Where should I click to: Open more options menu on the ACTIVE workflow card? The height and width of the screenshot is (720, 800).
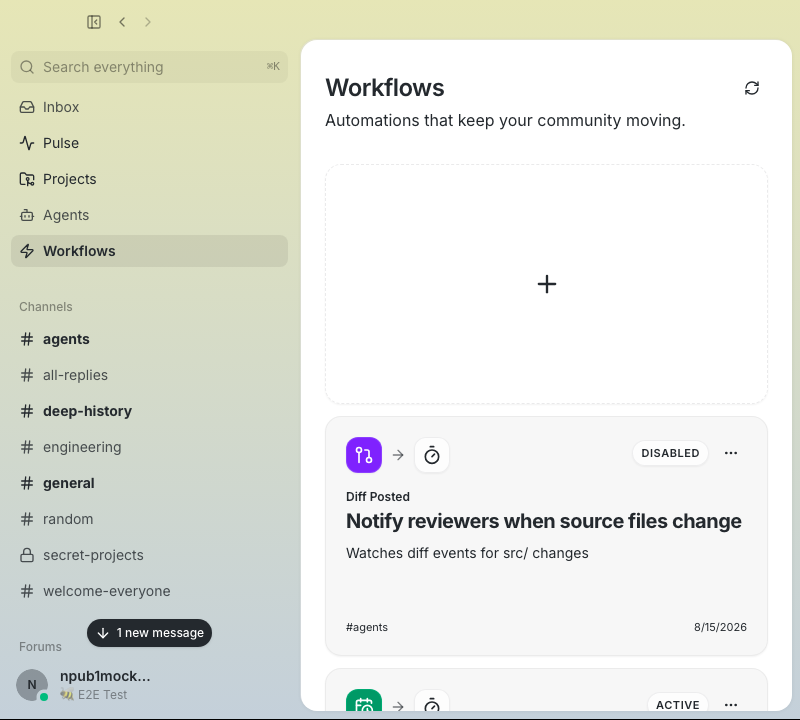click(731, 705)
